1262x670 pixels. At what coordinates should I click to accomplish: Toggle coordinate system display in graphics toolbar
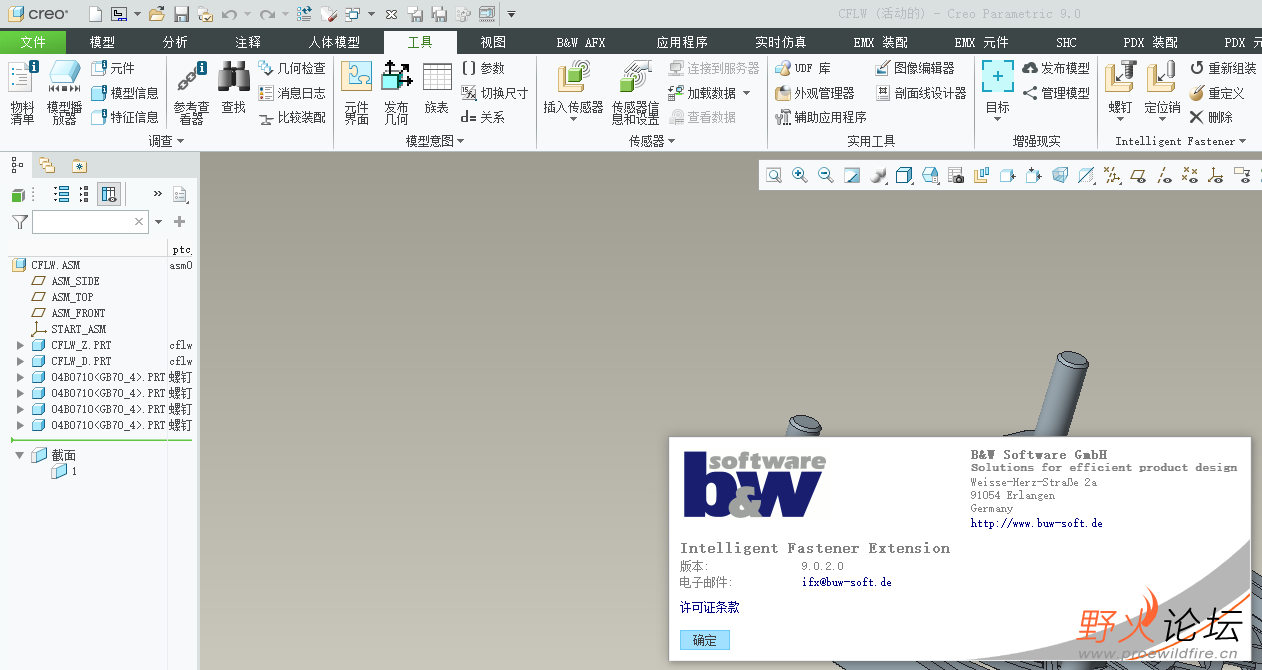coord(1216,176)
